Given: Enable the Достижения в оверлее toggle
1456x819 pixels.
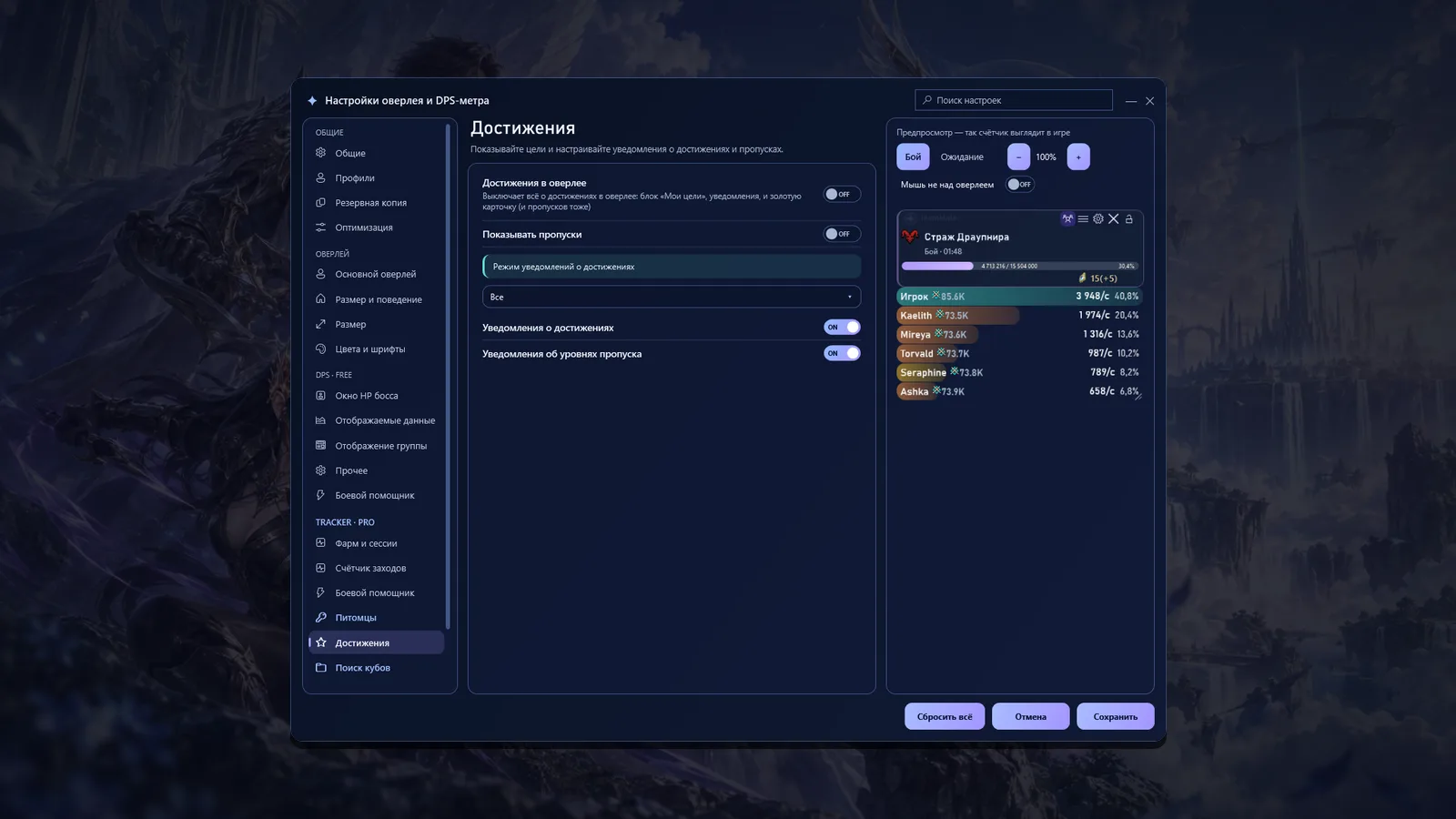Looking at the screenshot, I should click(842, 194).
